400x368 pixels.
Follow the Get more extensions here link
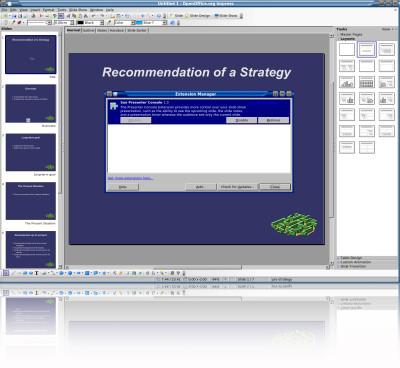[131, 178]
